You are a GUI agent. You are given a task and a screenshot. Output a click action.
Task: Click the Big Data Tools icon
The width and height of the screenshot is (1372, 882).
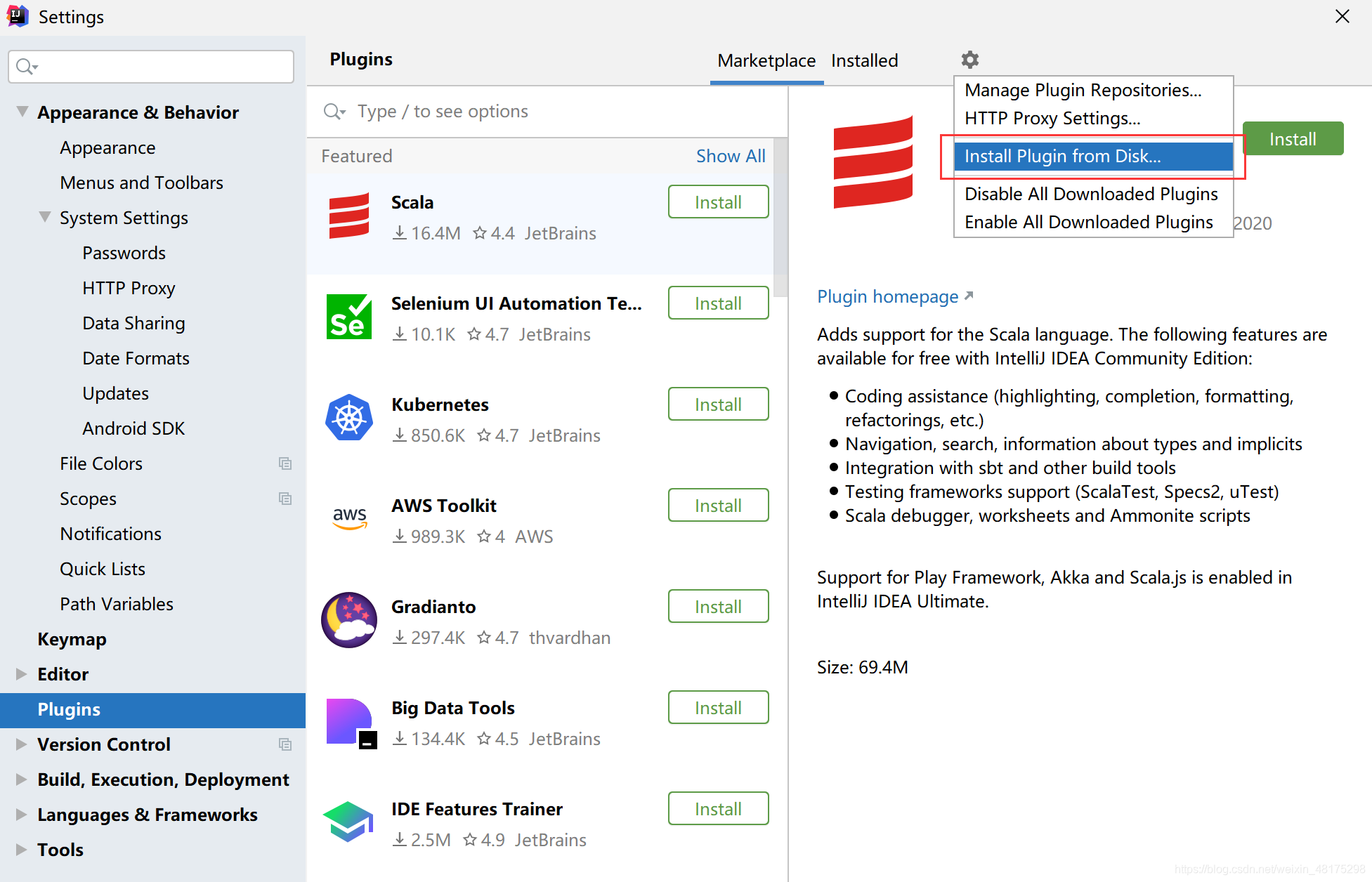coord(351,723)
